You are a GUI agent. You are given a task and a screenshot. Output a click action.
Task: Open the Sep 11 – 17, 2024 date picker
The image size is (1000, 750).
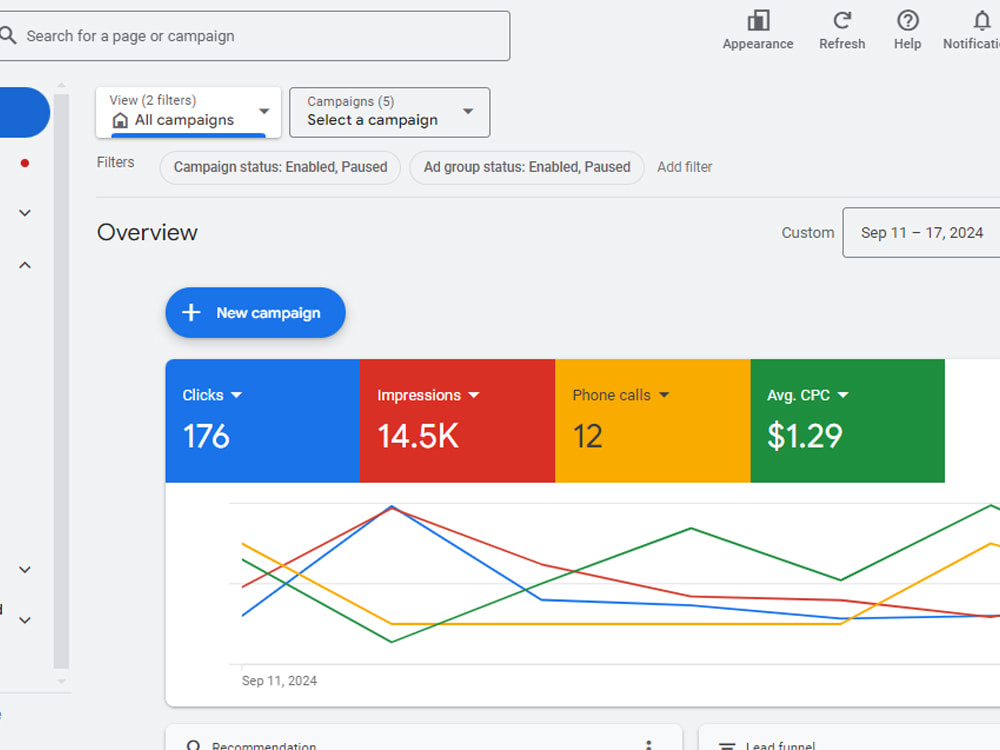coord(921,232)
